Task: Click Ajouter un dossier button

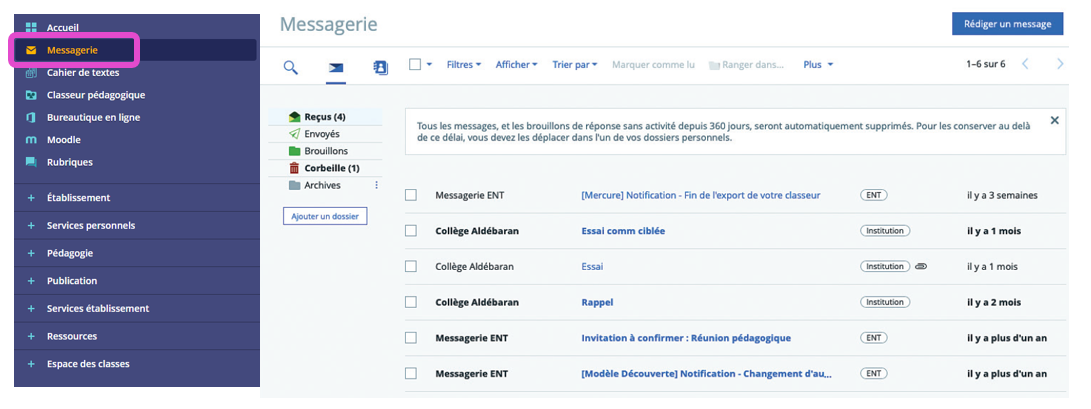Action: point(325,216)
